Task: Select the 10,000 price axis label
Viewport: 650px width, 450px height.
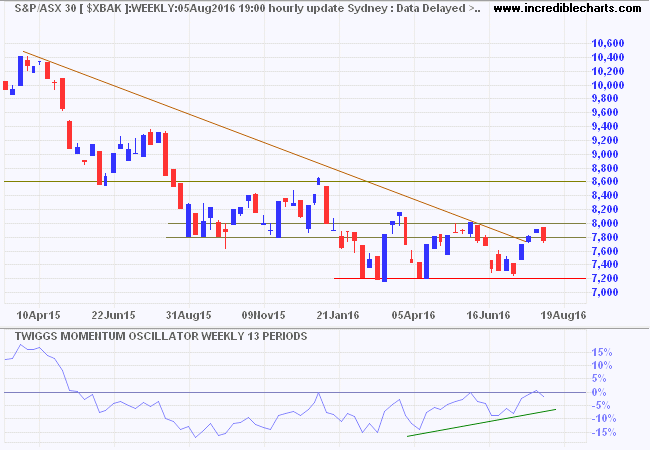Action: 607,85
